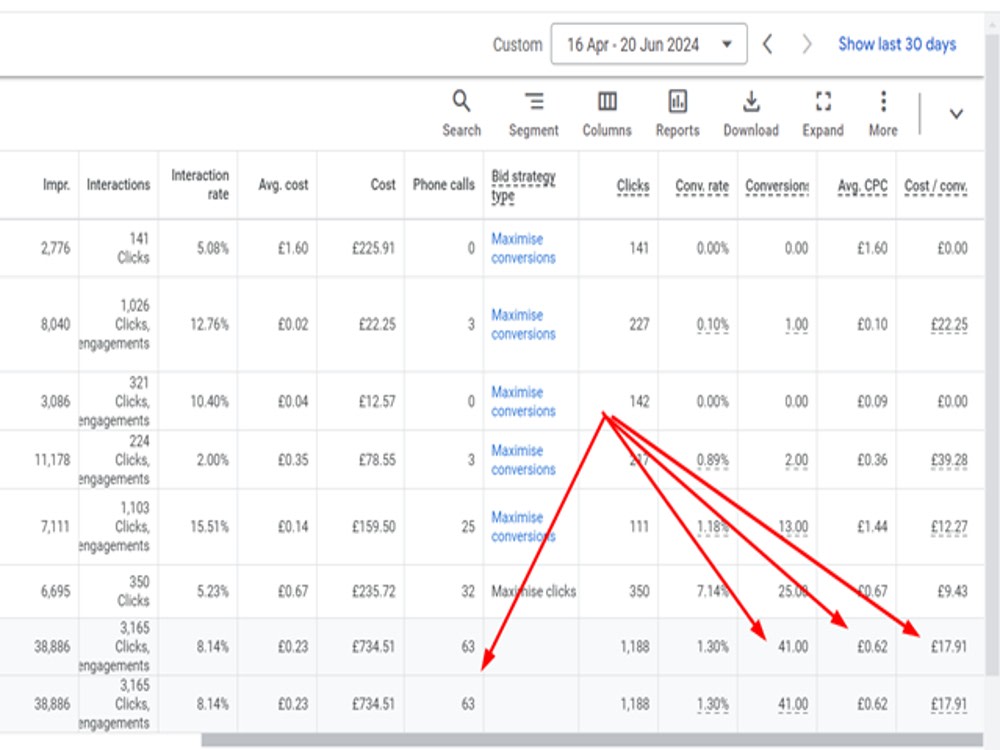Viewport: 1000px width, 750px height.
Task: Expand table with the Expand icon
Action: point(823,101)
